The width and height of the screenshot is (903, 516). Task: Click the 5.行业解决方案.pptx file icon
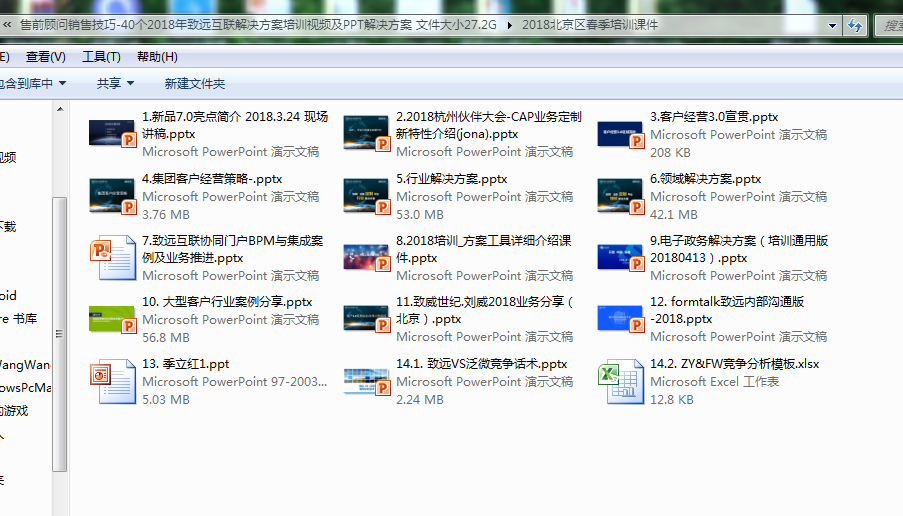[366, 196]
